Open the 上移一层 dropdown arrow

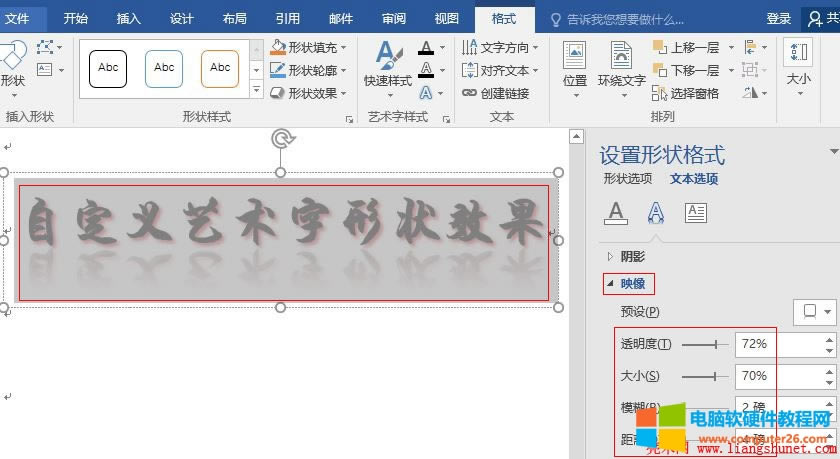pos(731,48)
